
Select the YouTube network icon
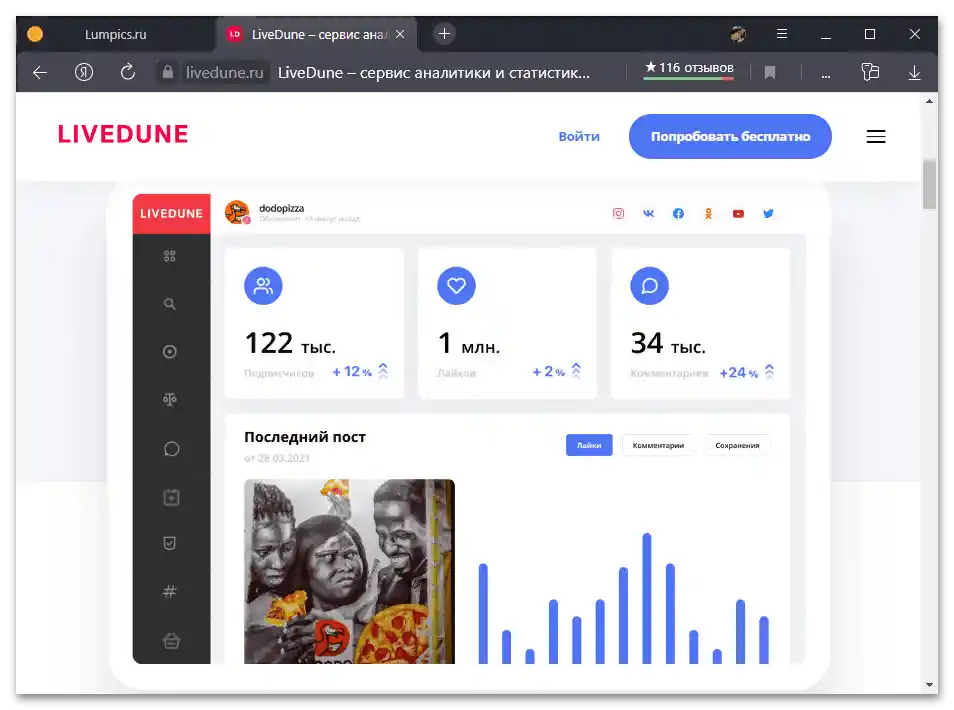[738, 214]
